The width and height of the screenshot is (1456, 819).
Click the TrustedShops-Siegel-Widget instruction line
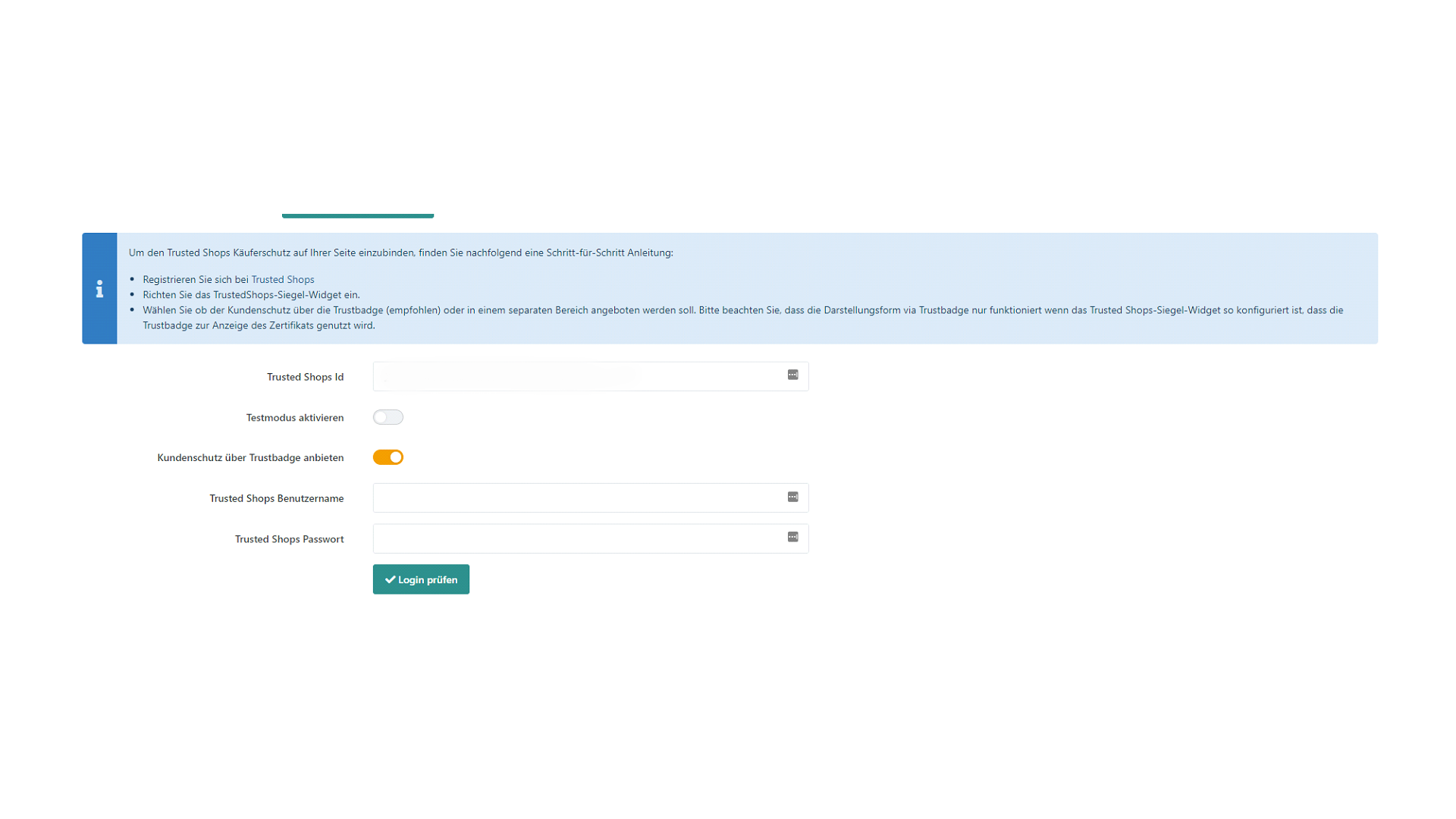tap(251, 295)
